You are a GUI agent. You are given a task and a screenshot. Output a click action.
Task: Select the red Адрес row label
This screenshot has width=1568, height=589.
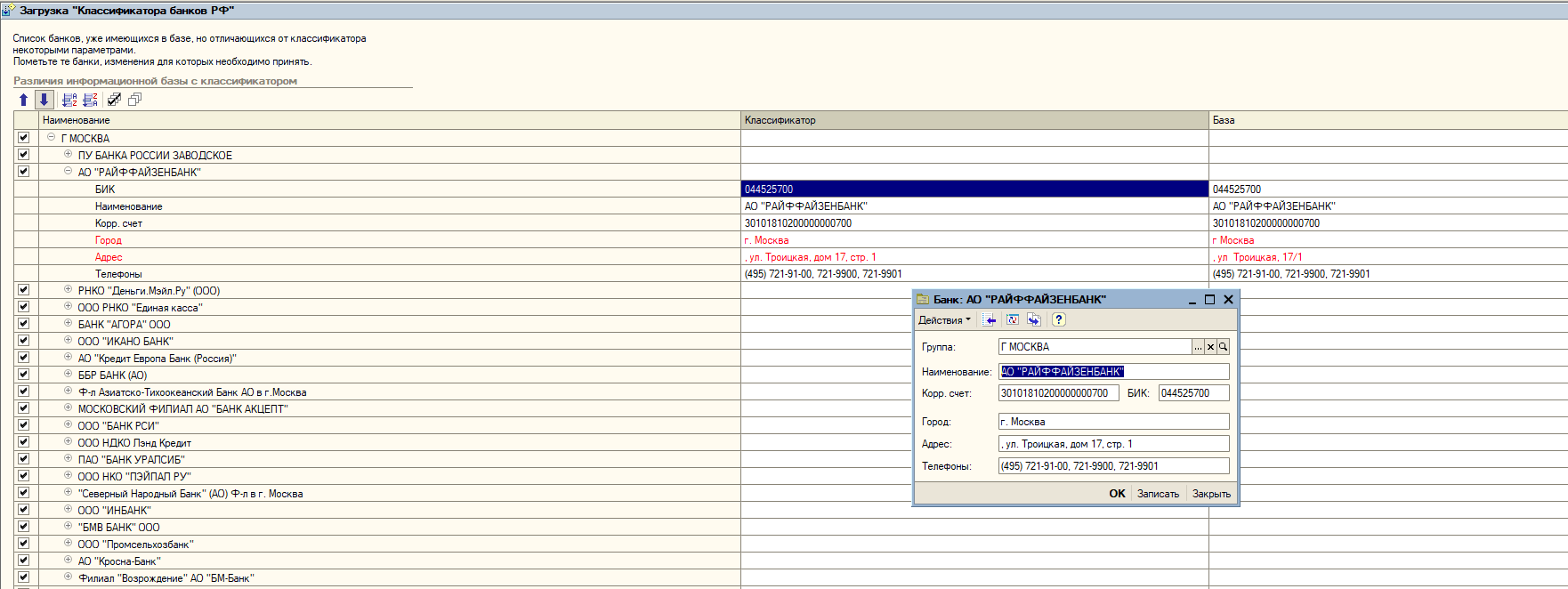coord(109,257)
